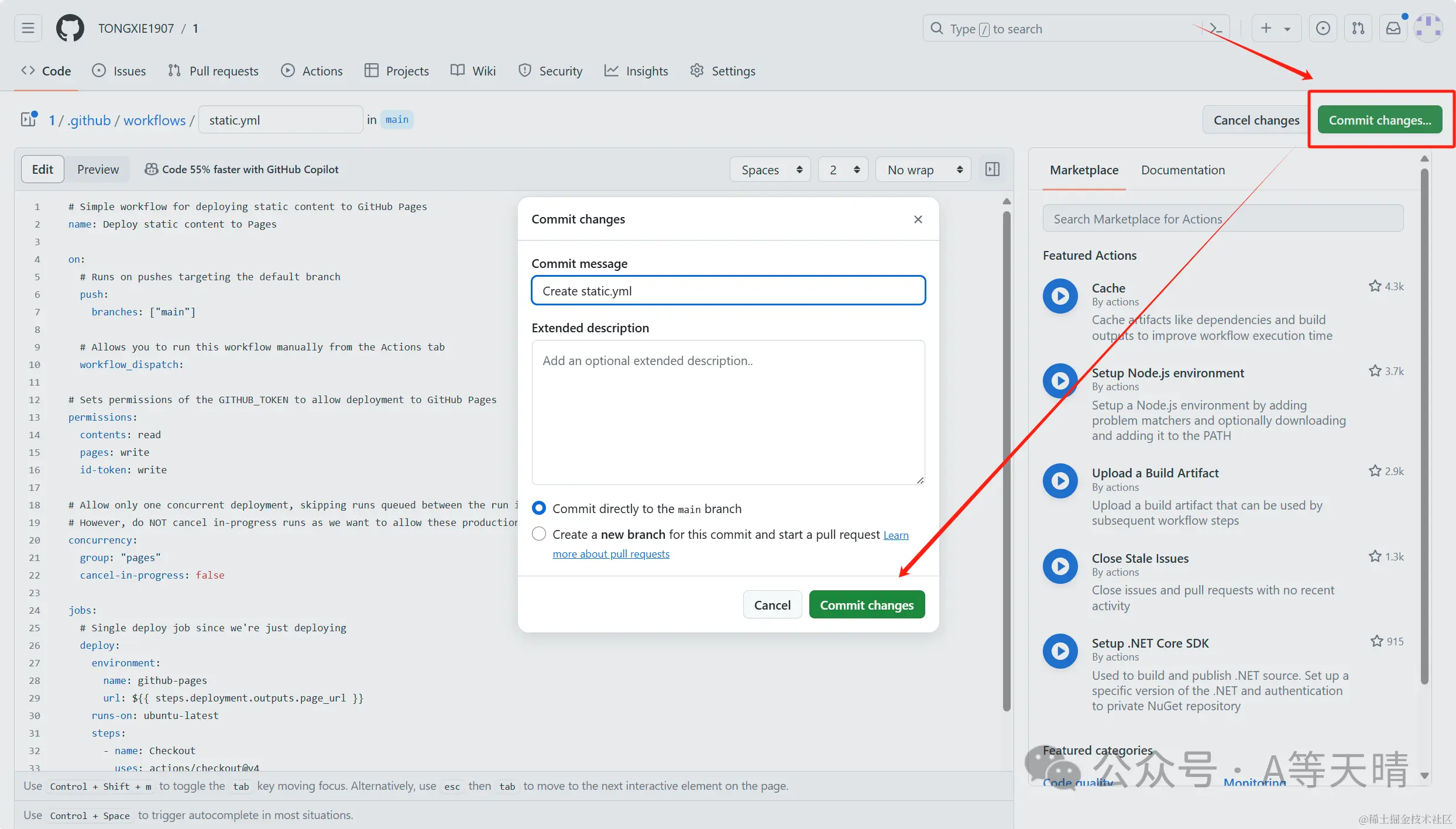The image size is (1456, 829).
Task: Star the Cache action
Action: coord(1375,286)
